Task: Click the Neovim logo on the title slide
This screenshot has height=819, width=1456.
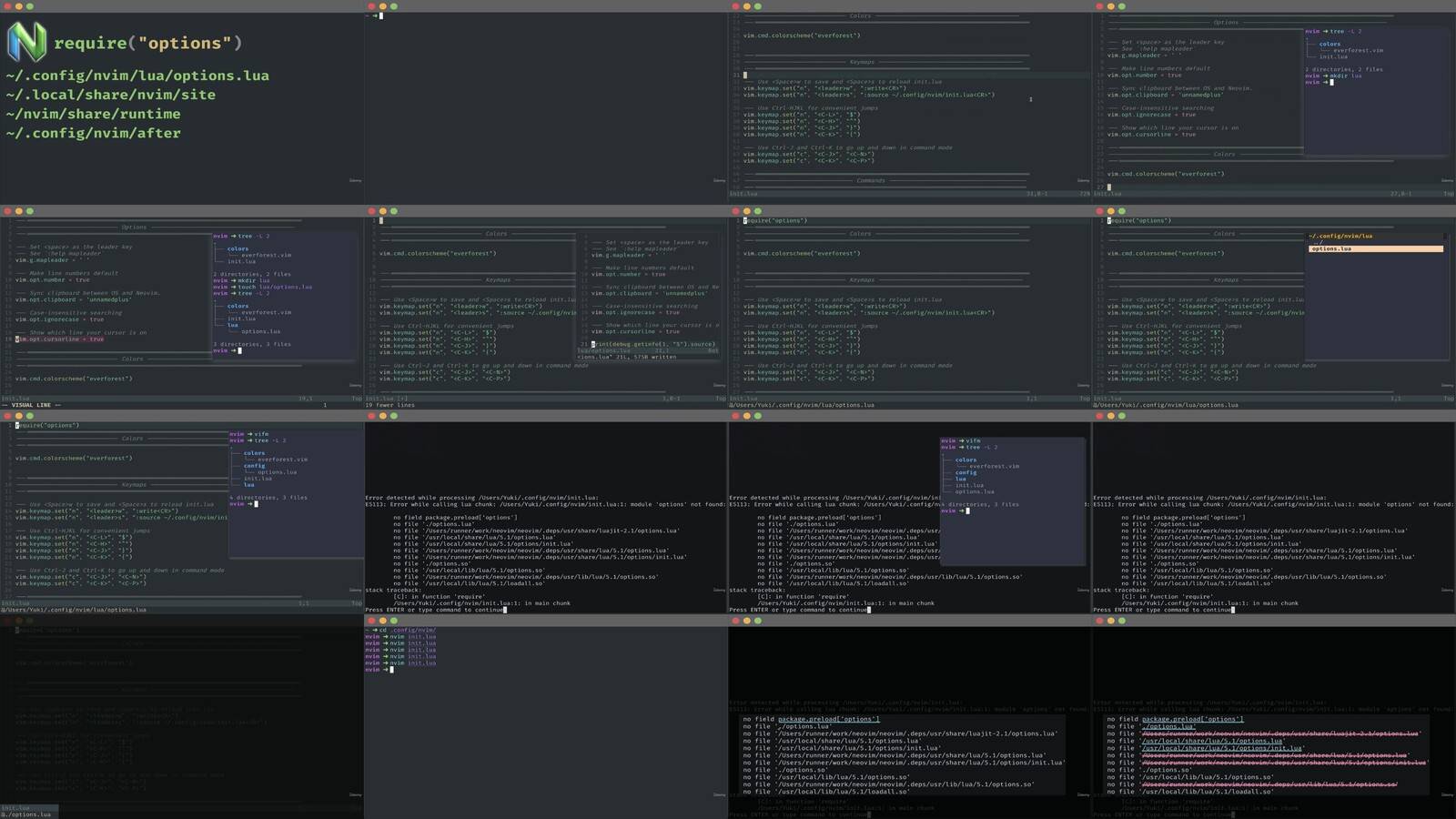Action: [26, 42]
